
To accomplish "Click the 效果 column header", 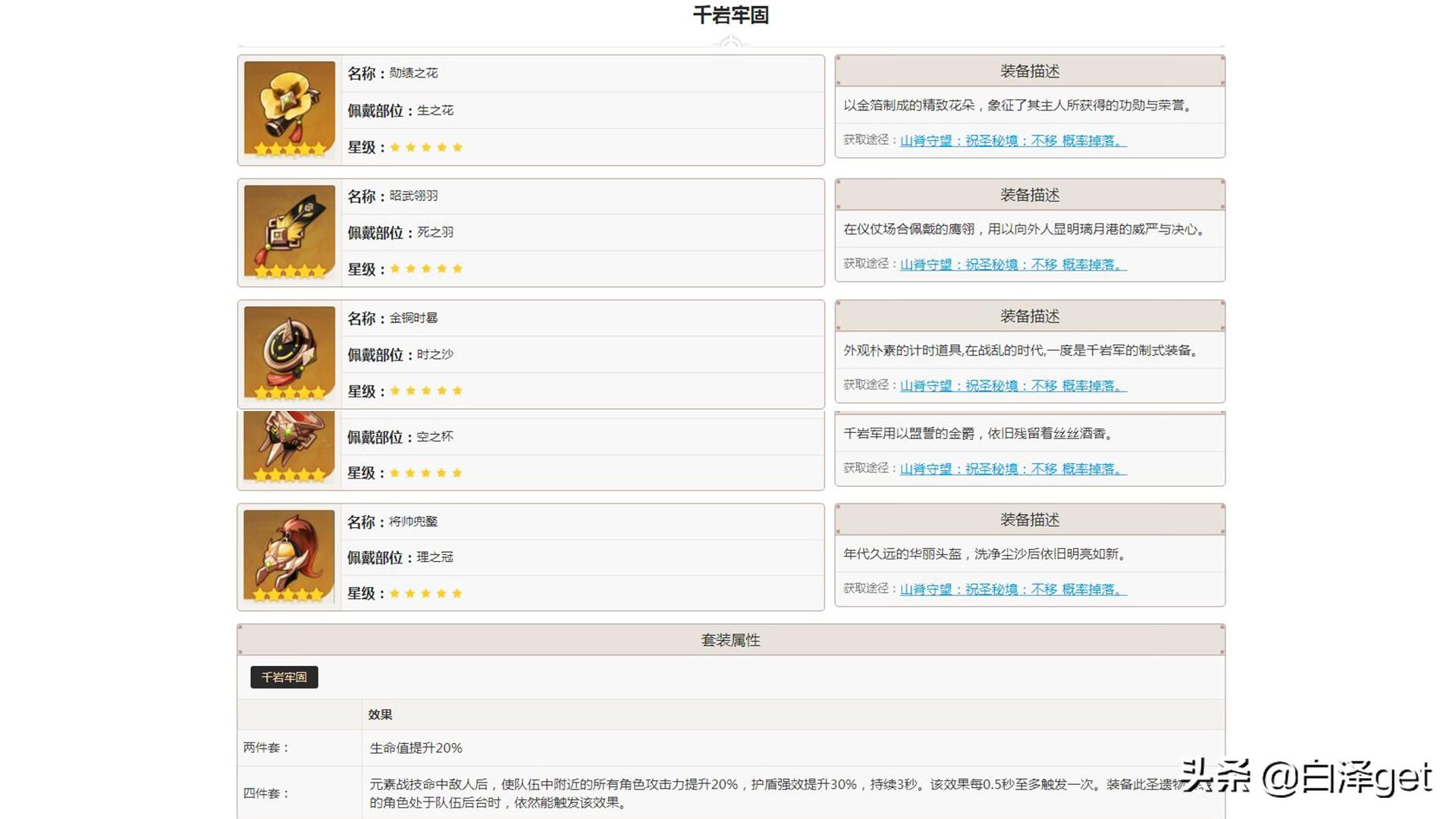I will pos(380,714).
